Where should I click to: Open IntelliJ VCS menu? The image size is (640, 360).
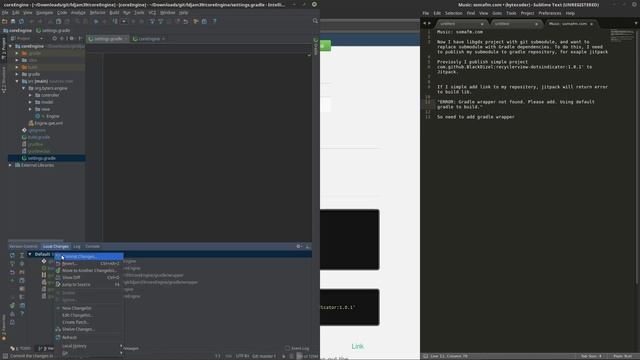tap(152, 13)
